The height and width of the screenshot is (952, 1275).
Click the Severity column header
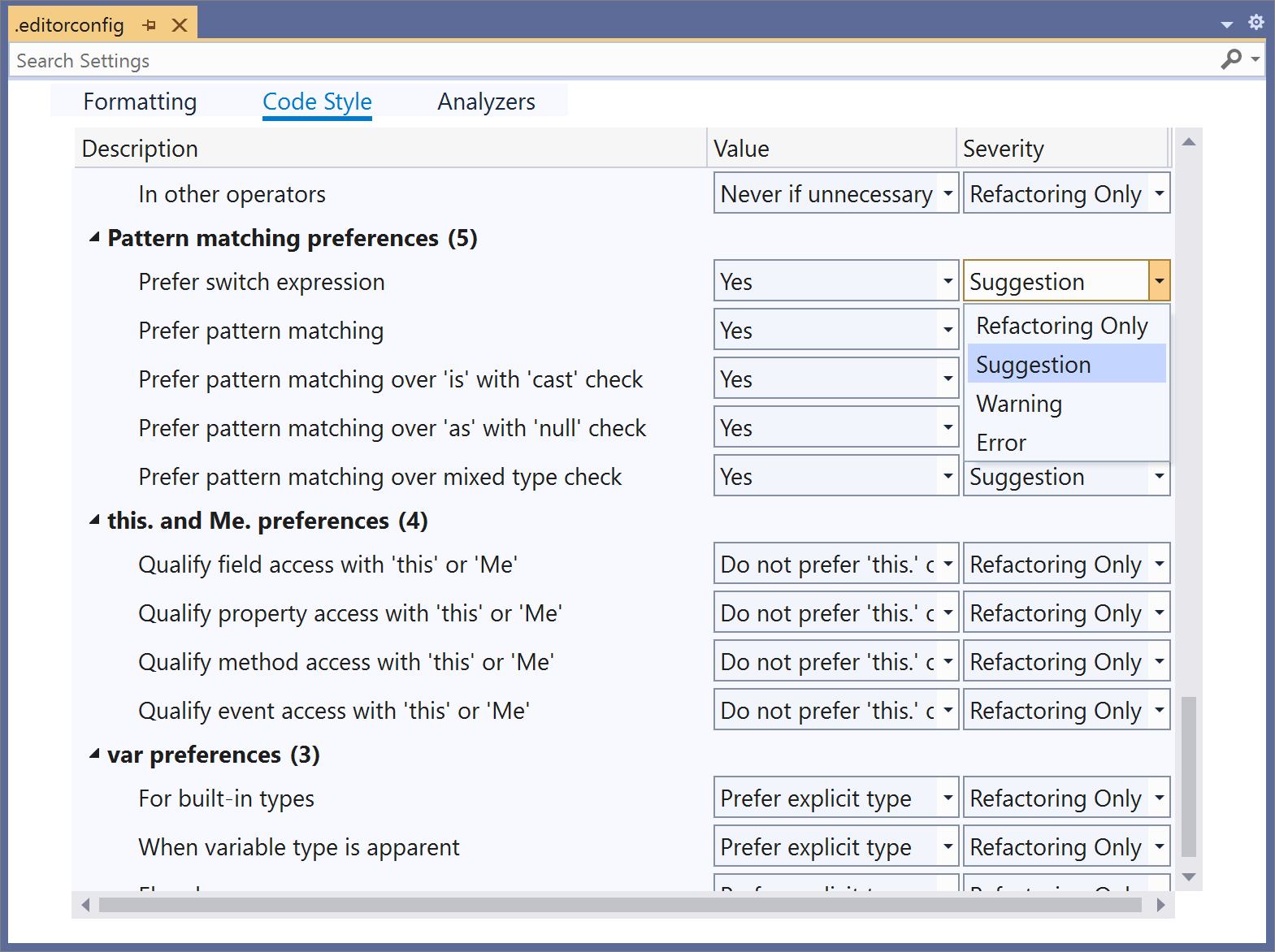[1062, 148]
